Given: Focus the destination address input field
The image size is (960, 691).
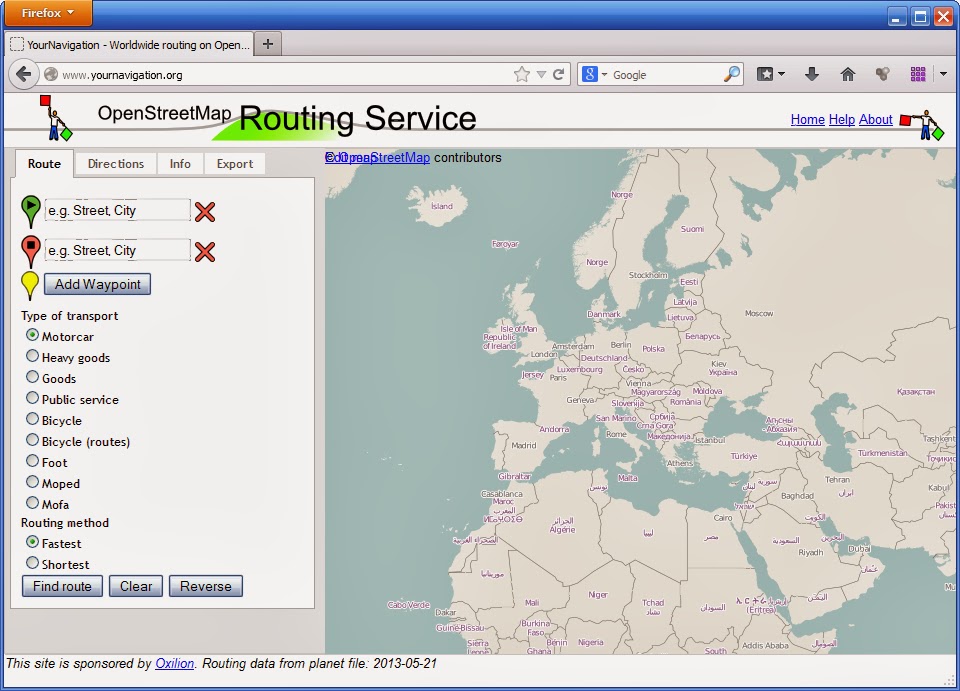Looking at the screenshot, I should click(118, 250).
